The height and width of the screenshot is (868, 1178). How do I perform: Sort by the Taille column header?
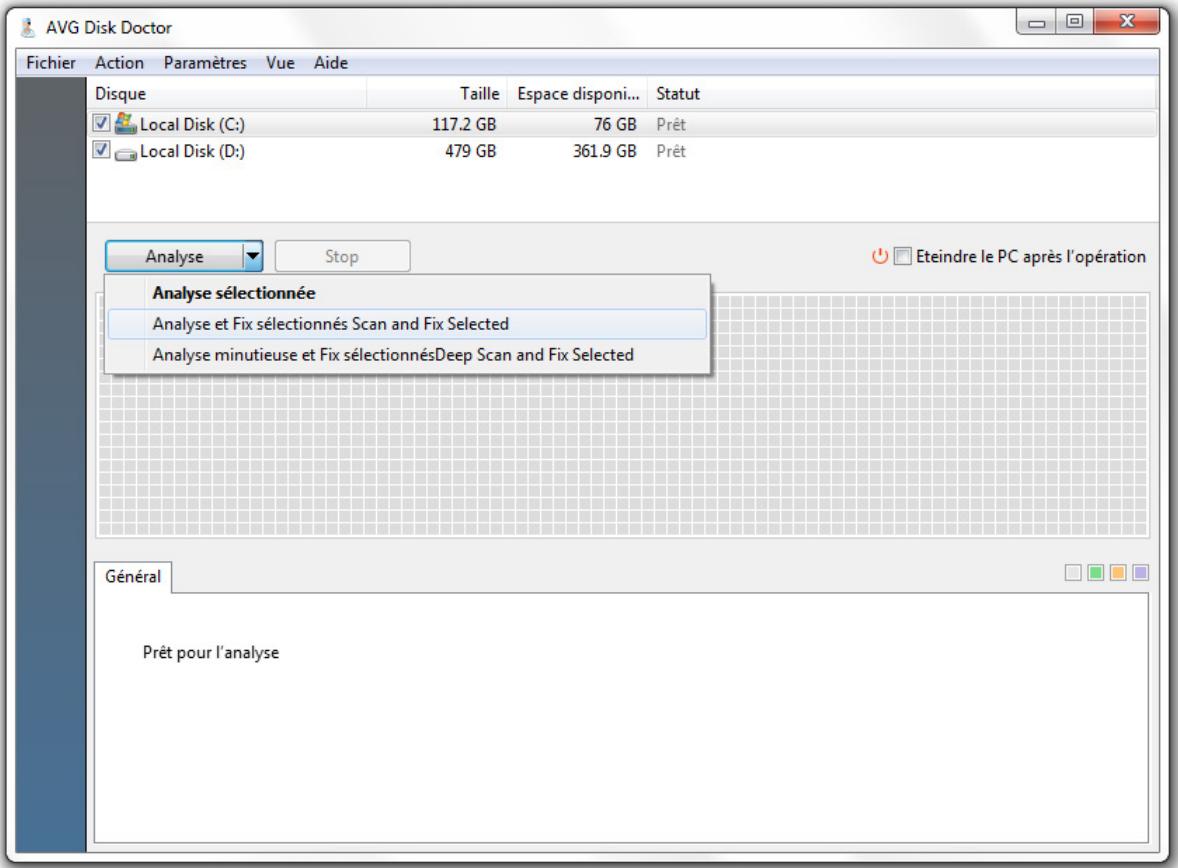437,94
